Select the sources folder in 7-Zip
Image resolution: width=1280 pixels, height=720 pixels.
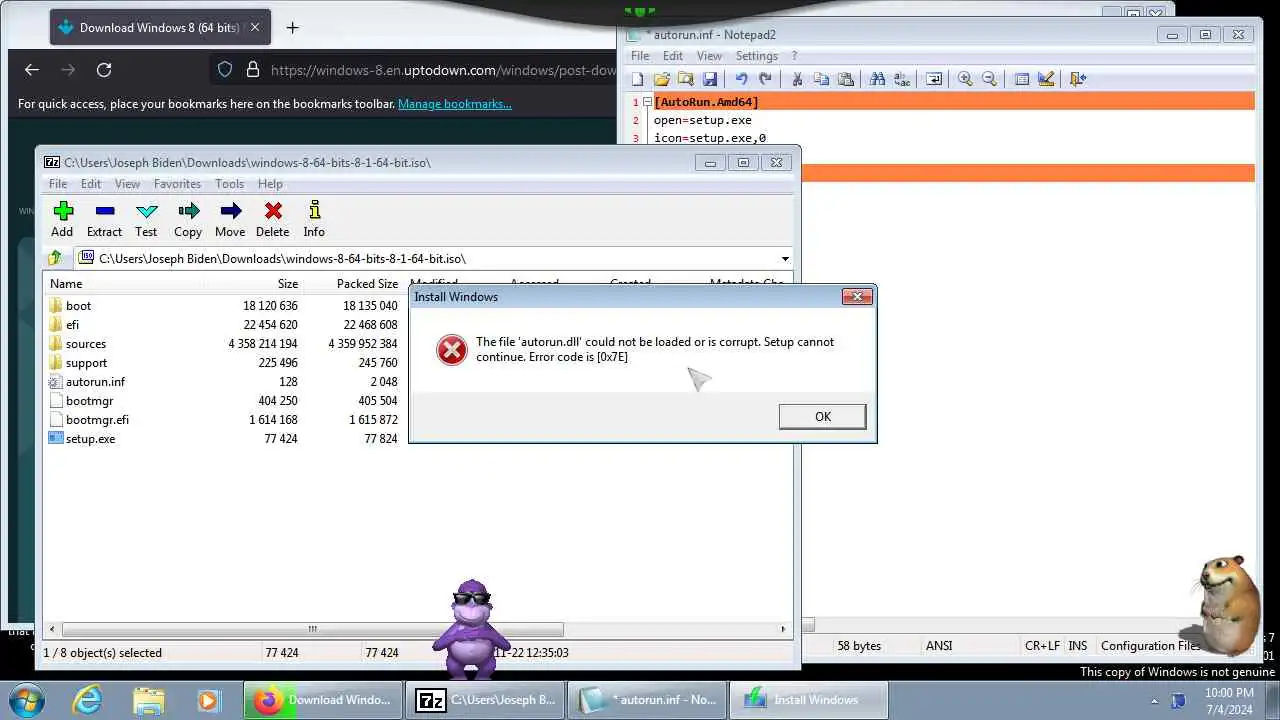86,344
